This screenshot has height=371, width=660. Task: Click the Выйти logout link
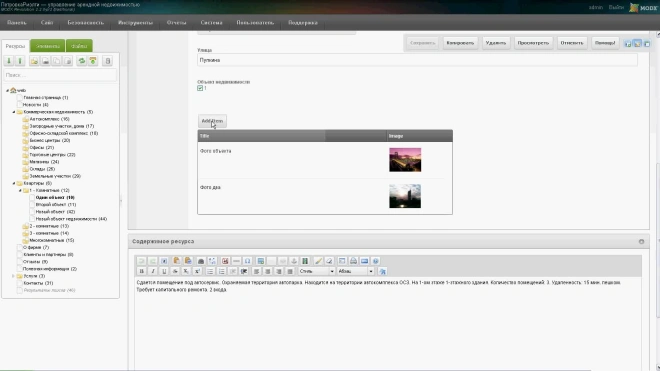point(616,7)
